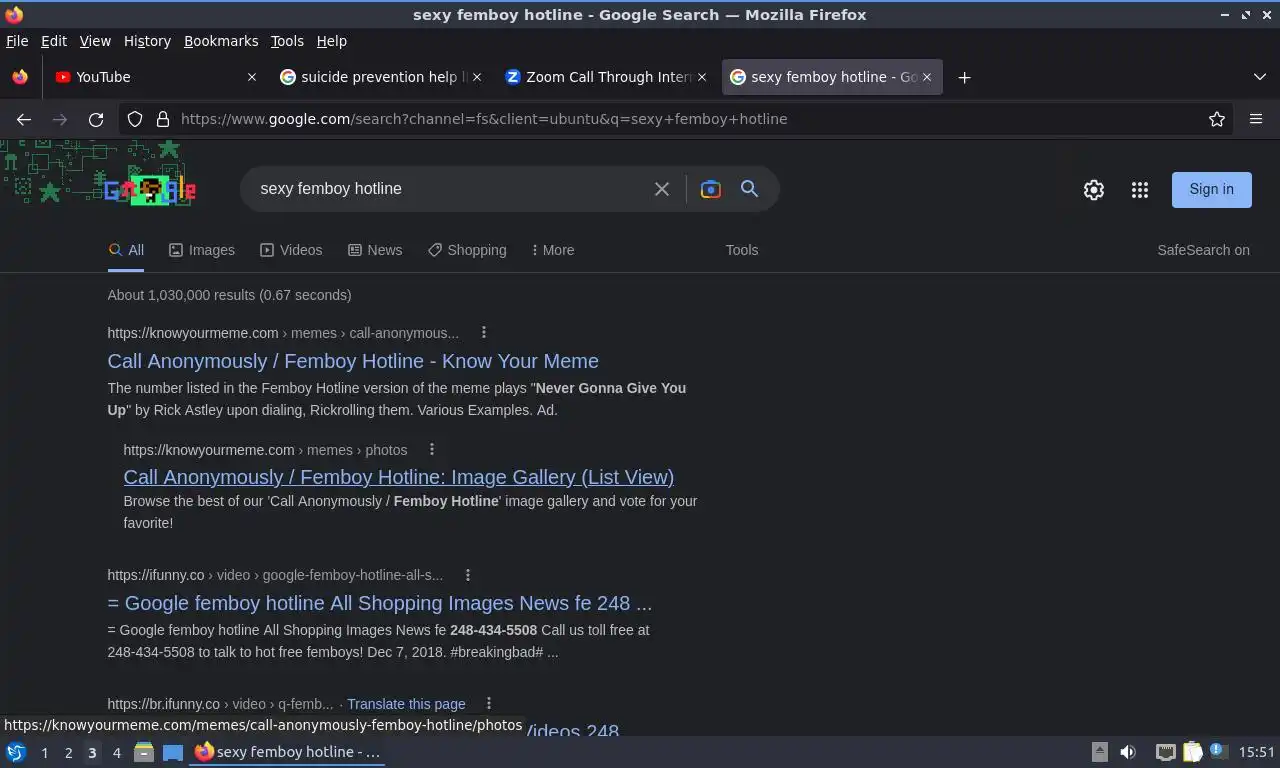Open Call Anonymously Know Your Meme result
This screenshot has height=768, width=1280.
pos(353,361)
